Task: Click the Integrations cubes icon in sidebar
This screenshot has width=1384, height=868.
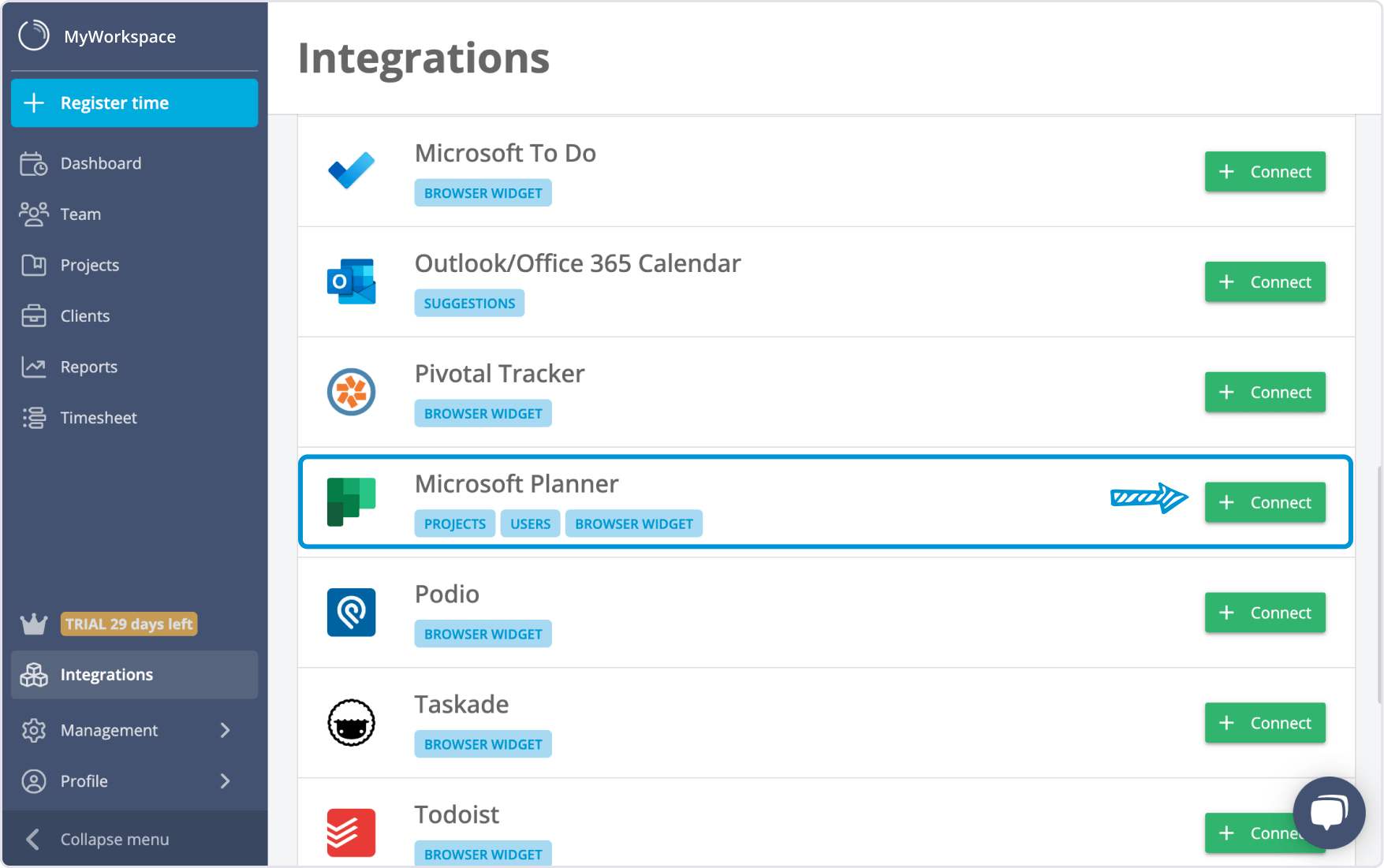Action: (34, 674)
